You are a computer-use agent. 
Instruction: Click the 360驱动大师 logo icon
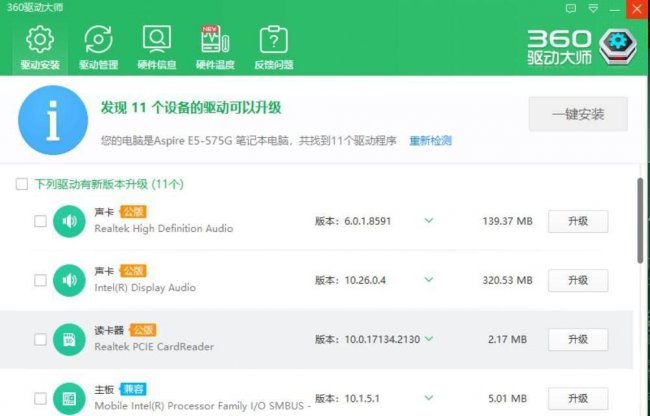point(618,46)
